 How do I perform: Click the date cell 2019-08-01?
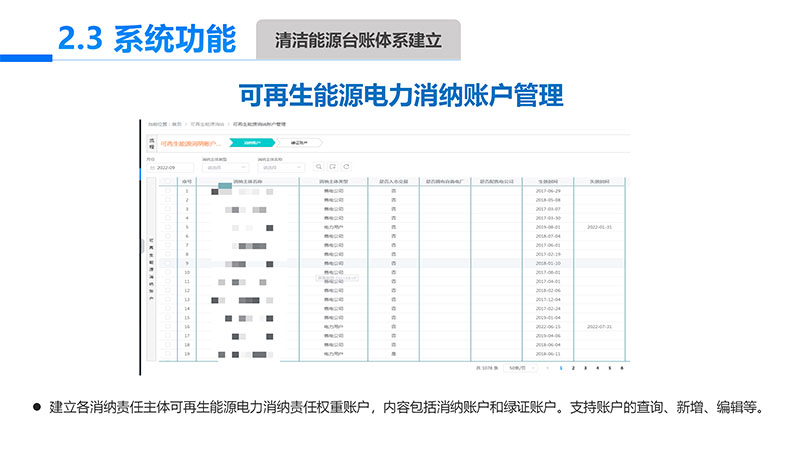coord(548,227)
